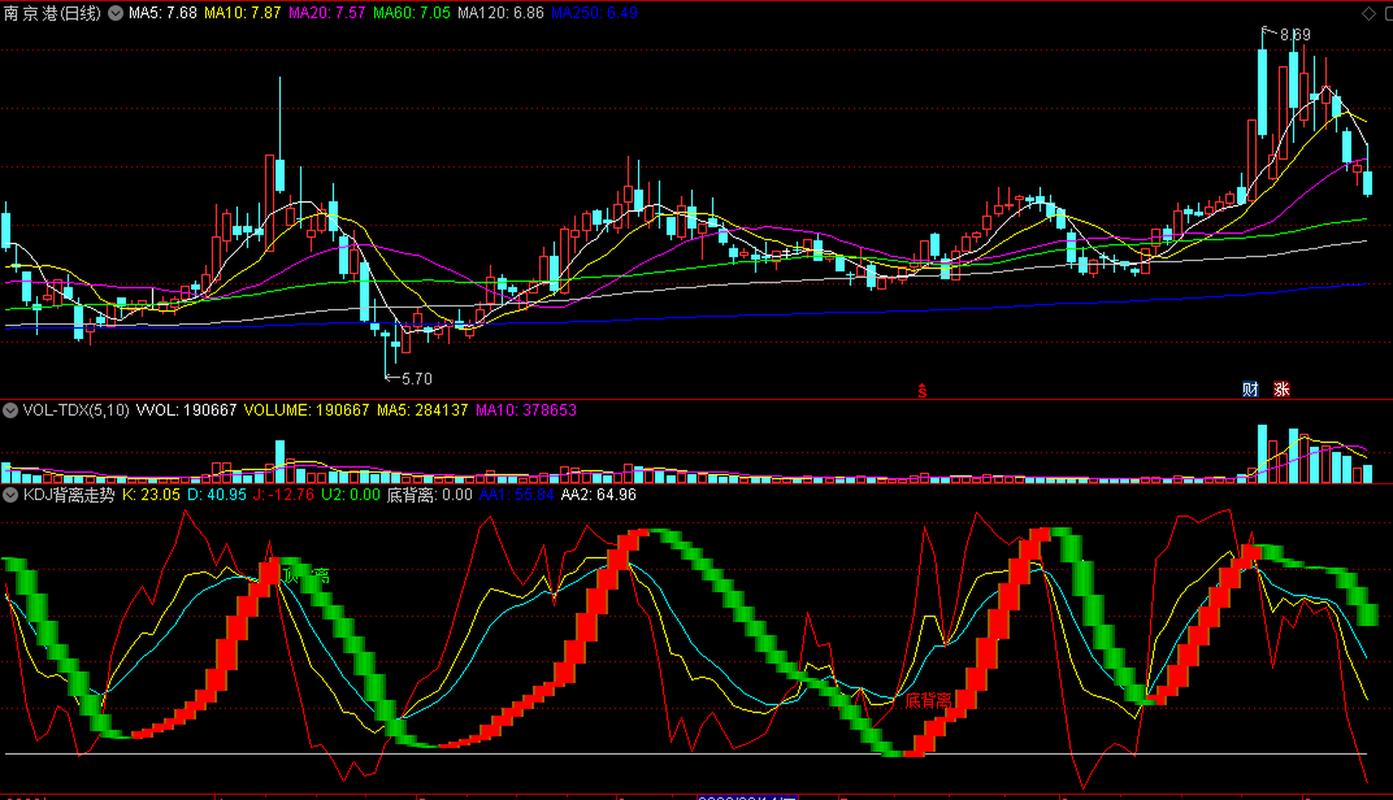Image resolution: width=1393 pixels, height=800 pixels.
Task: Click the diamond icon in top-right corner
Action: point(1369,13)
